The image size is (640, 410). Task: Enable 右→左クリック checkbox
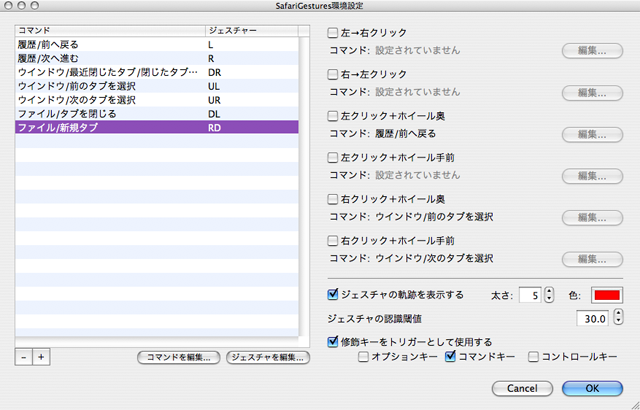tap(333, 74)
